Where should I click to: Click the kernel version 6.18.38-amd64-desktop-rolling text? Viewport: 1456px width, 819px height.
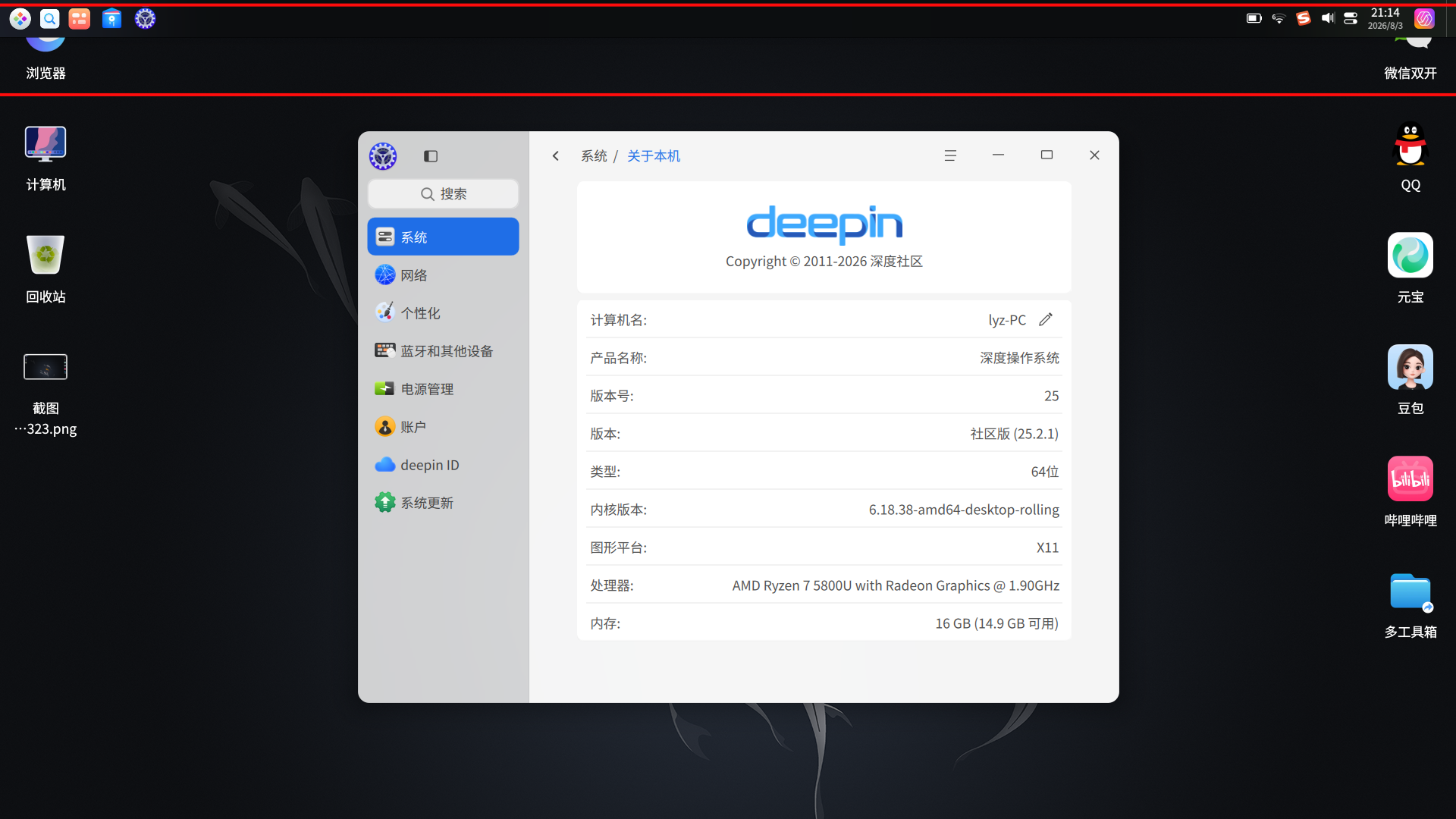coord(964,510)
